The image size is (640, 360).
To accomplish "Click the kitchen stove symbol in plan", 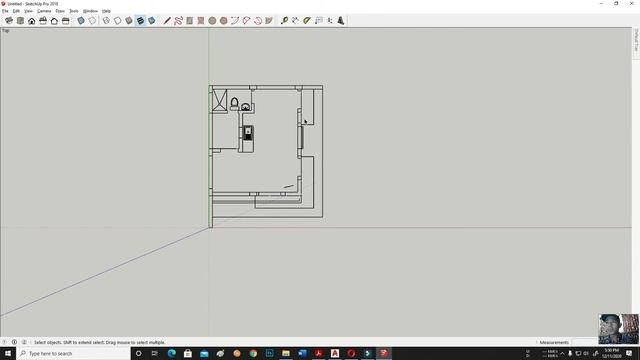I will pos(248,133).
